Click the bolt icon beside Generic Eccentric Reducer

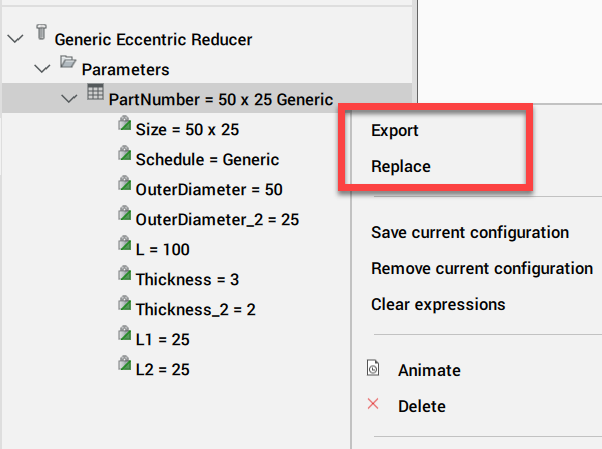click(x=41, y=32)
